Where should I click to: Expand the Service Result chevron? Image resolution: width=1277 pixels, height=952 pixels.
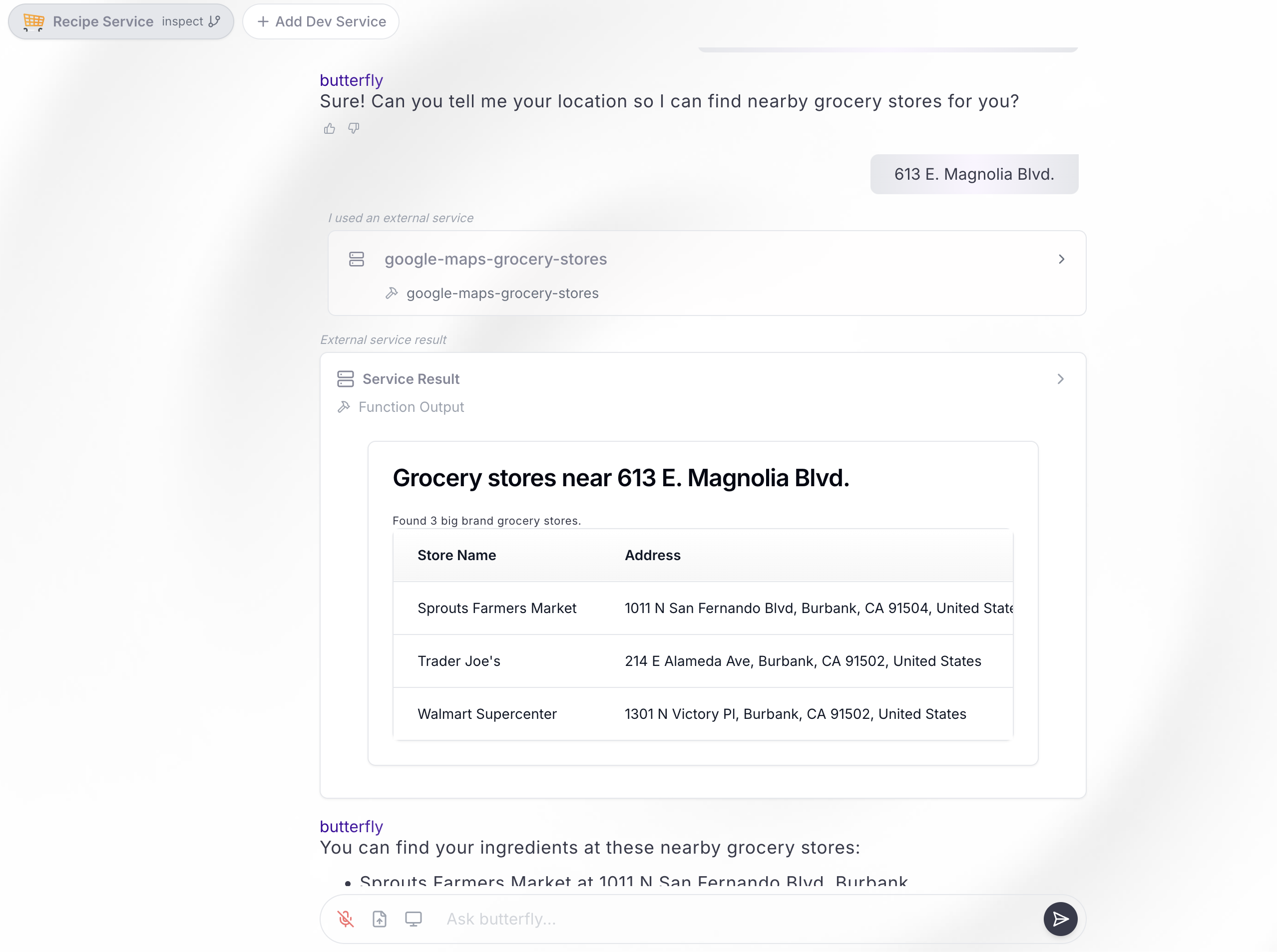point(1060,378)
